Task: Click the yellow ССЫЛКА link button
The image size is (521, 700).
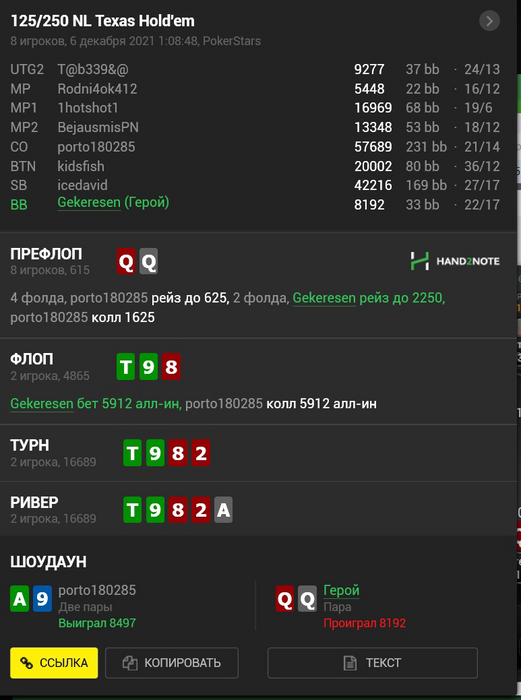Action: tap(54, 663)
